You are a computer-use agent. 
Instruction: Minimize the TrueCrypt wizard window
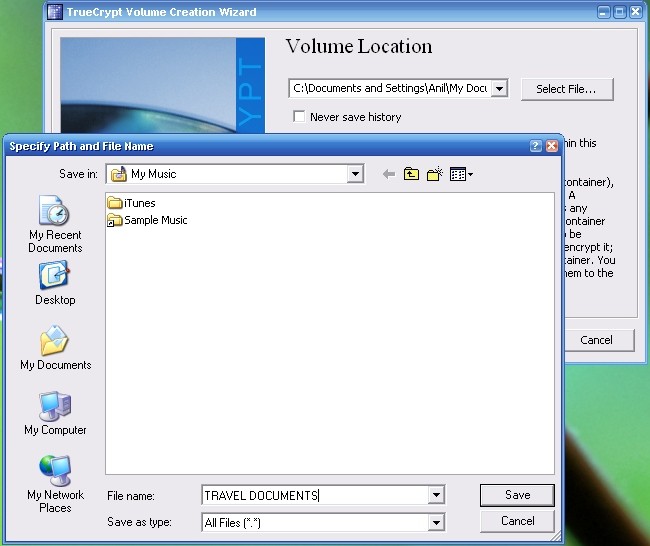coord(604,12)
